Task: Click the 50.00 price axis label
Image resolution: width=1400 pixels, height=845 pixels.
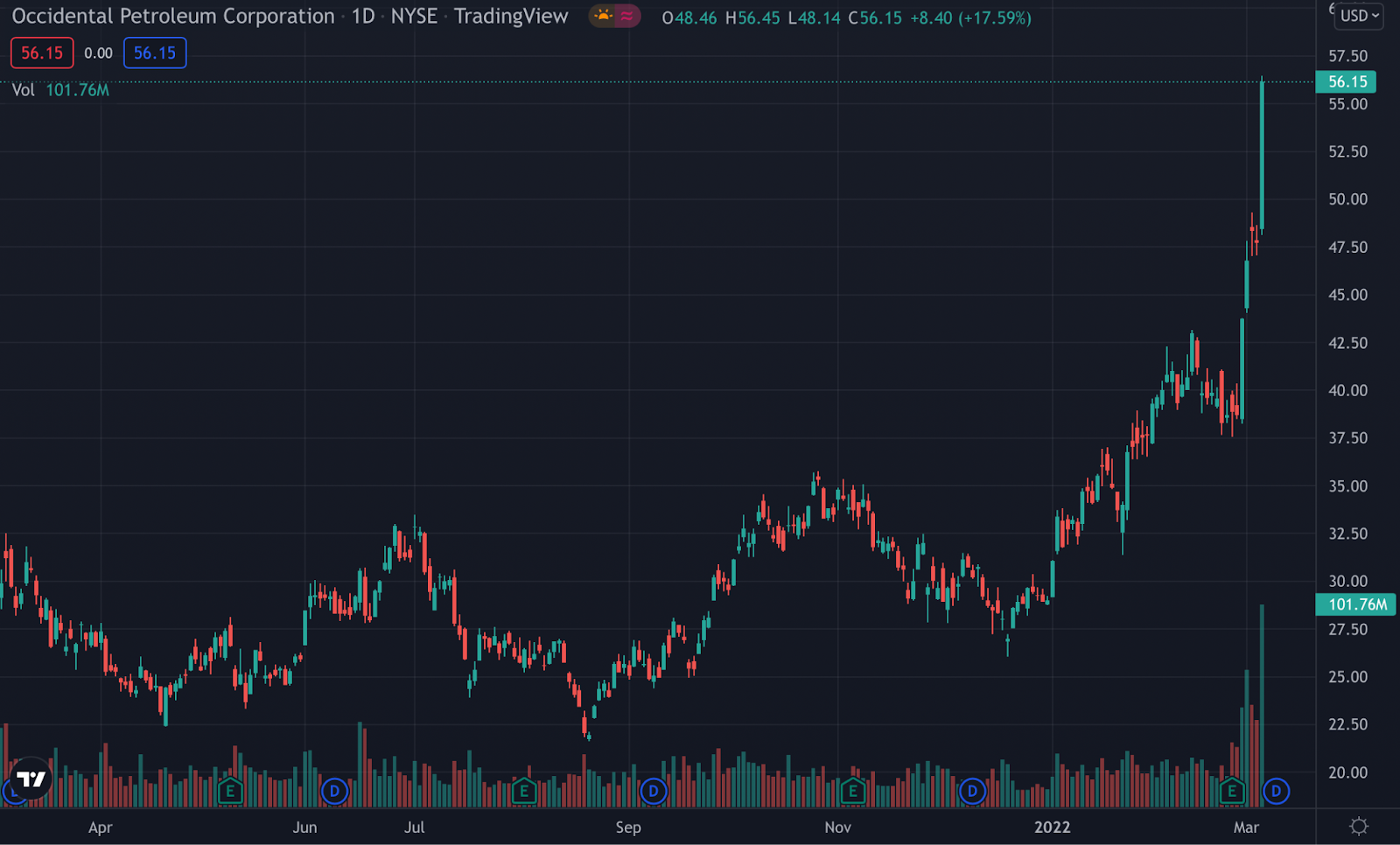Action: 1347,199
